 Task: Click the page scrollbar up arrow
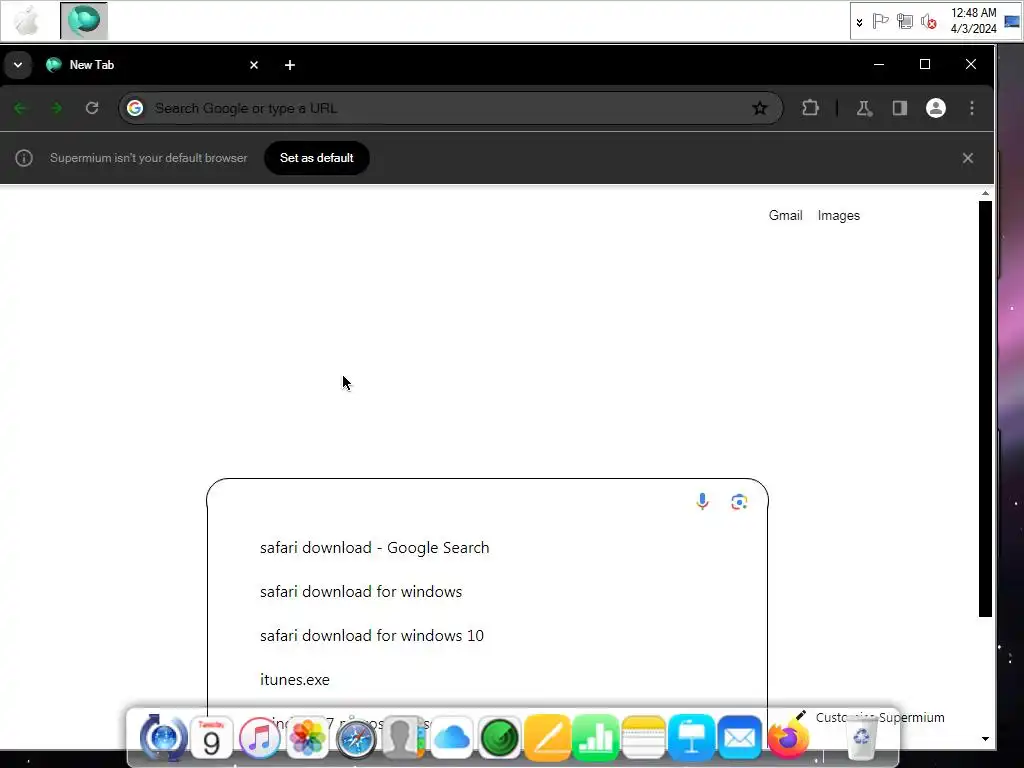pos(985,193)
